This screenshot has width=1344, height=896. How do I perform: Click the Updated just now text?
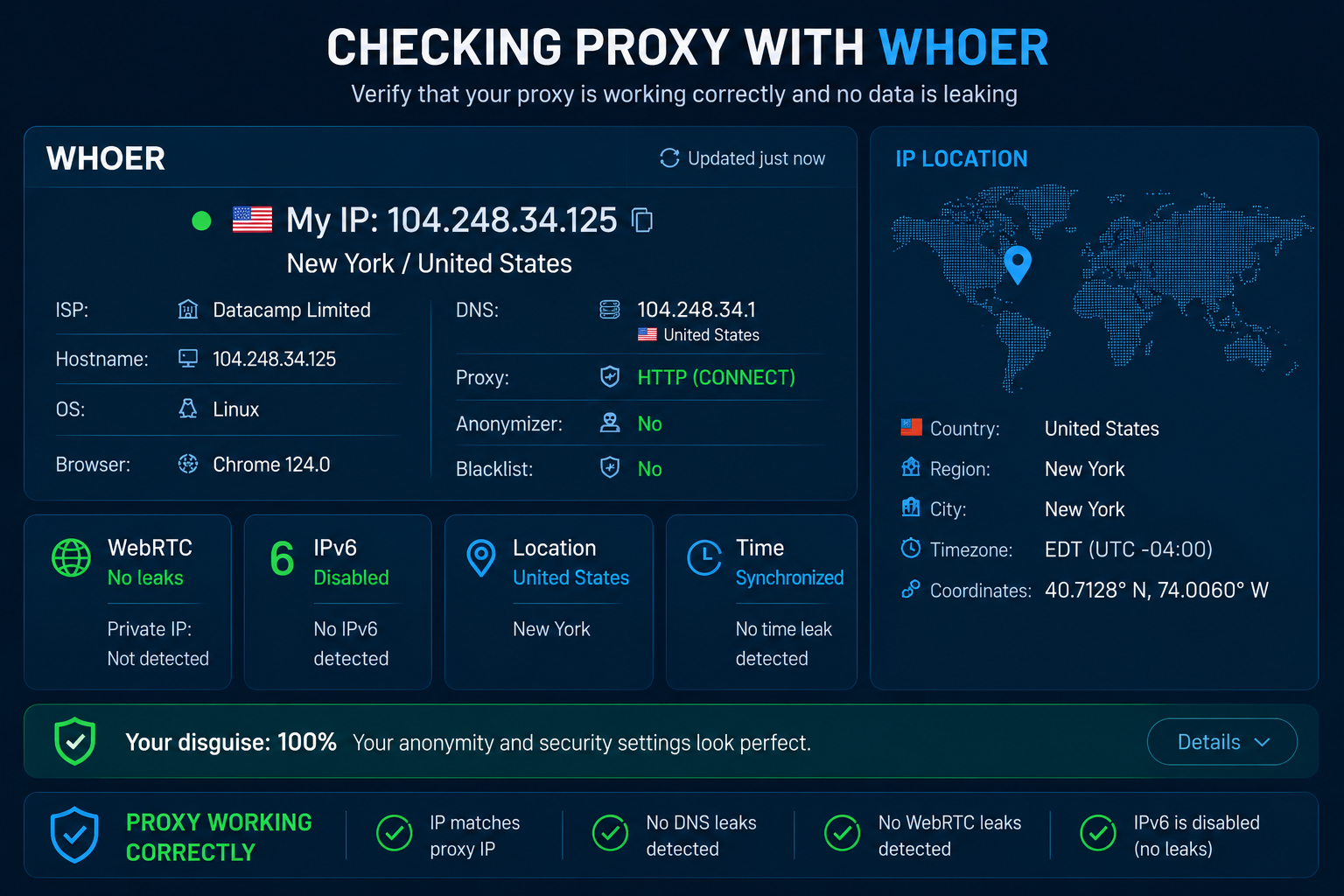756,158
